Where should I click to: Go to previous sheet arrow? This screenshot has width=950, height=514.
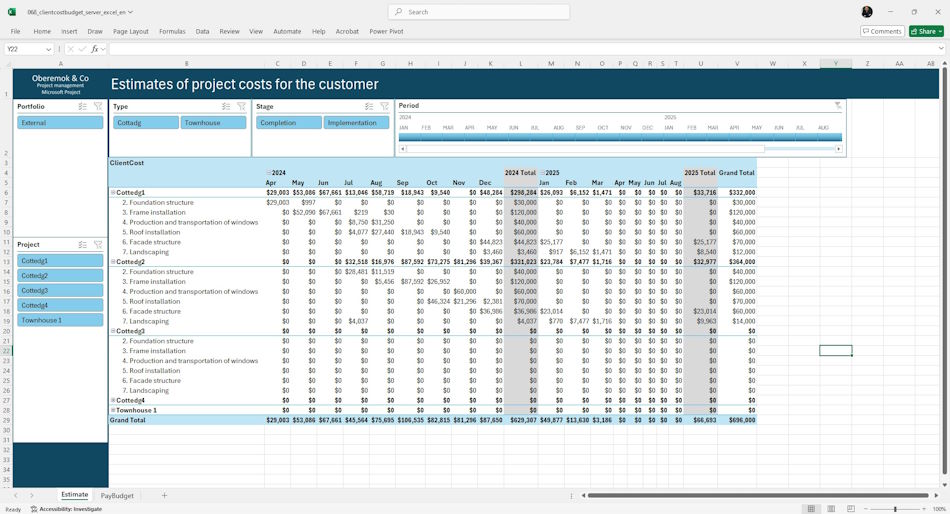click(x=16, y=496)
